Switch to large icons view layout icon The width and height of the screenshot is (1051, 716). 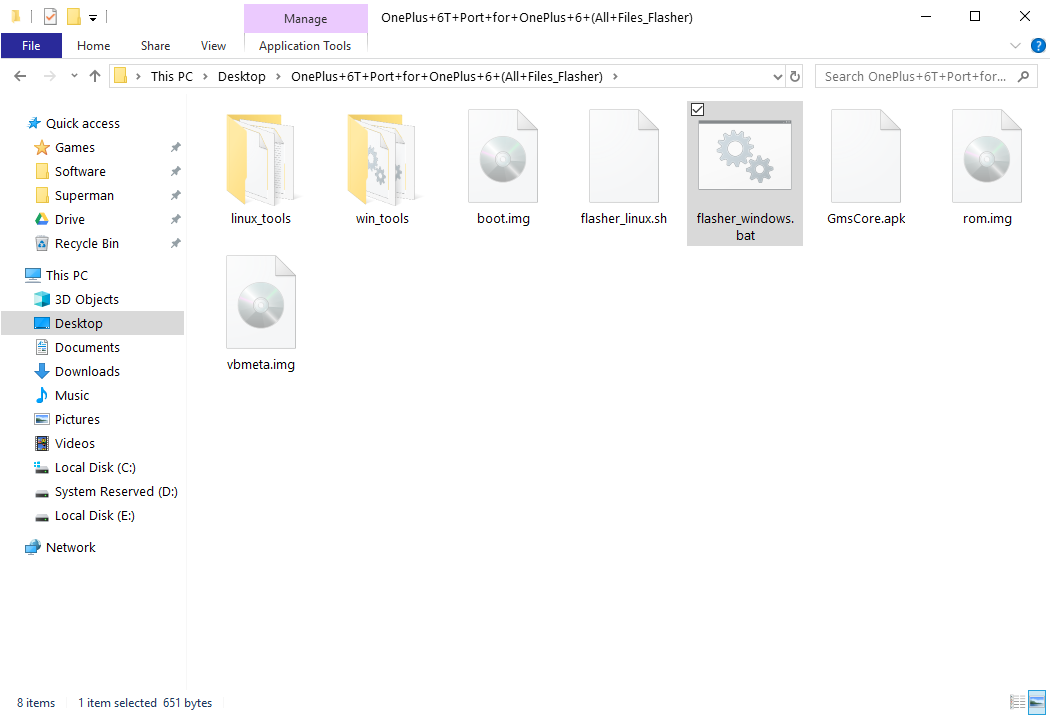coord(1037,702)
